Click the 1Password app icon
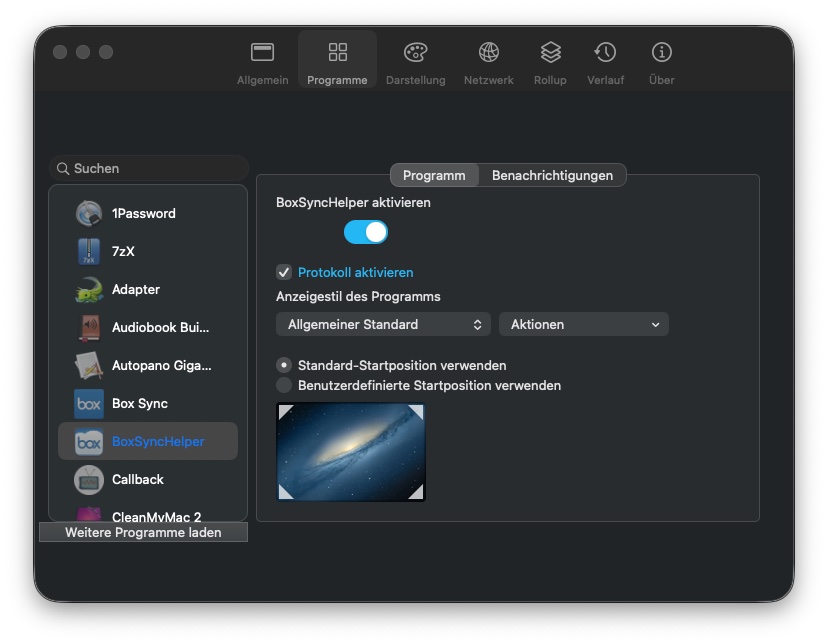This screenshot has height=644, width=828. click(x=89, y=213)
